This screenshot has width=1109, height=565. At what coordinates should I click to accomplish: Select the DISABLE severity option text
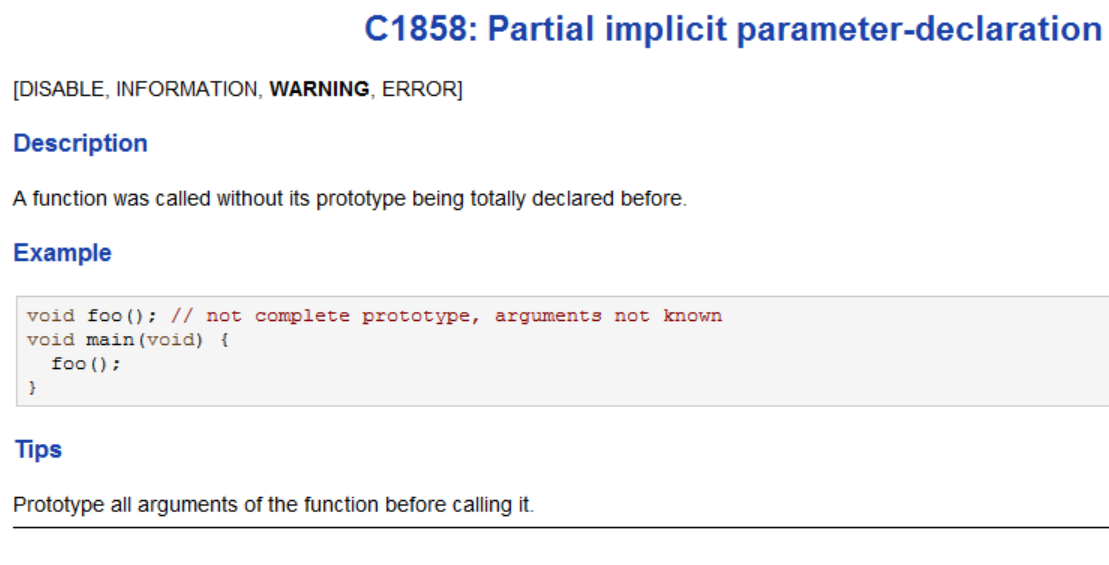click(61, 89)
